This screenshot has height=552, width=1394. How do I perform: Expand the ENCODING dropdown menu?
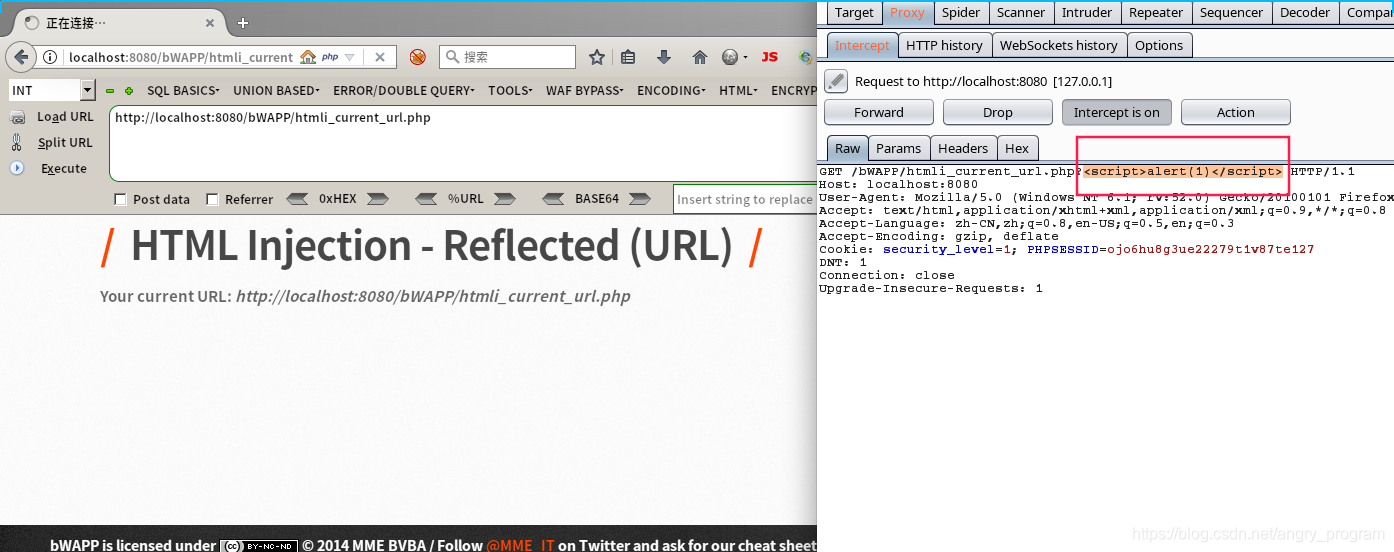tap(672, 90)
